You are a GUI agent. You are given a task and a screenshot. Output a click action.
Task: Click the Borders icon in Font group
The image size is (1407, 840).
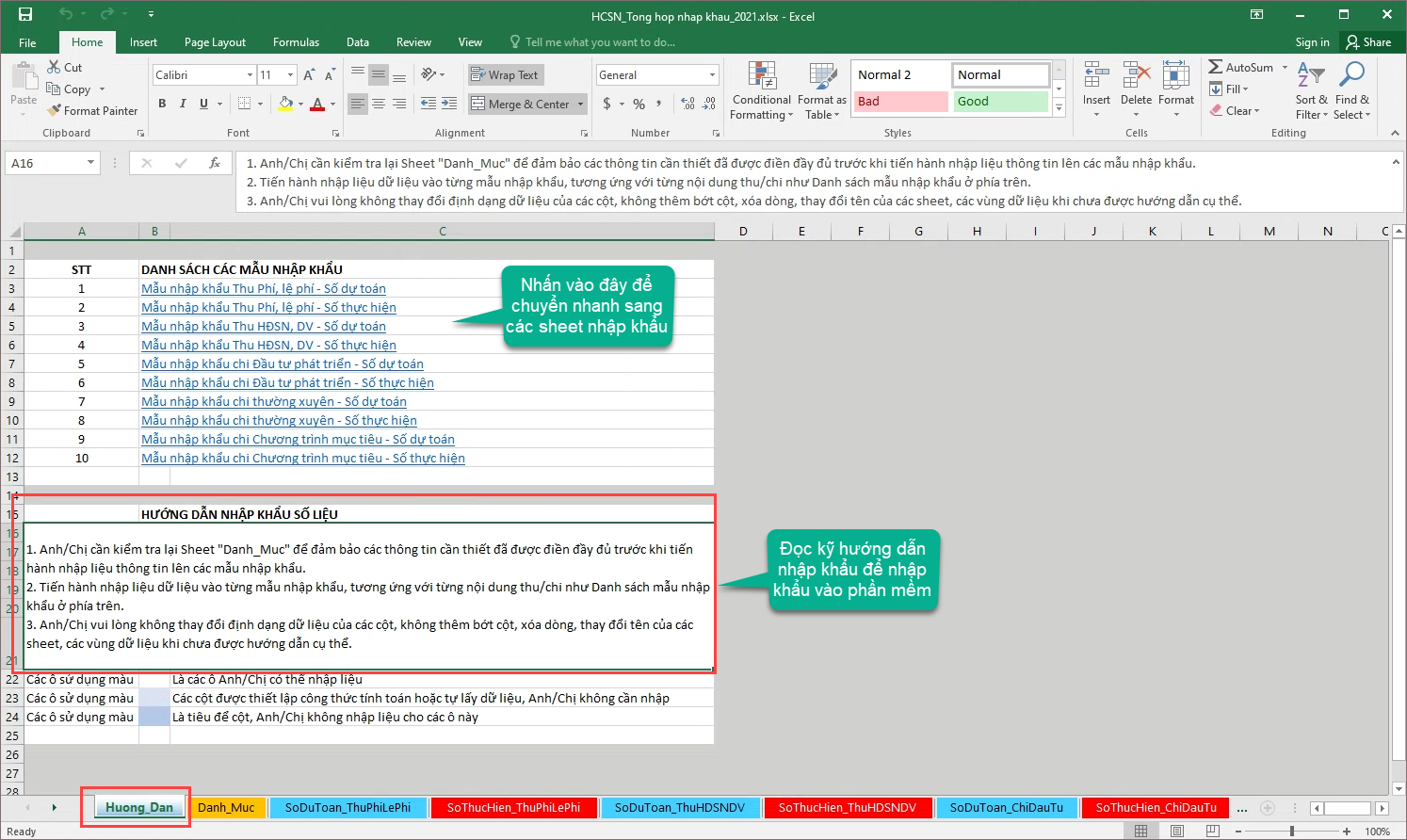pos(245,104)
